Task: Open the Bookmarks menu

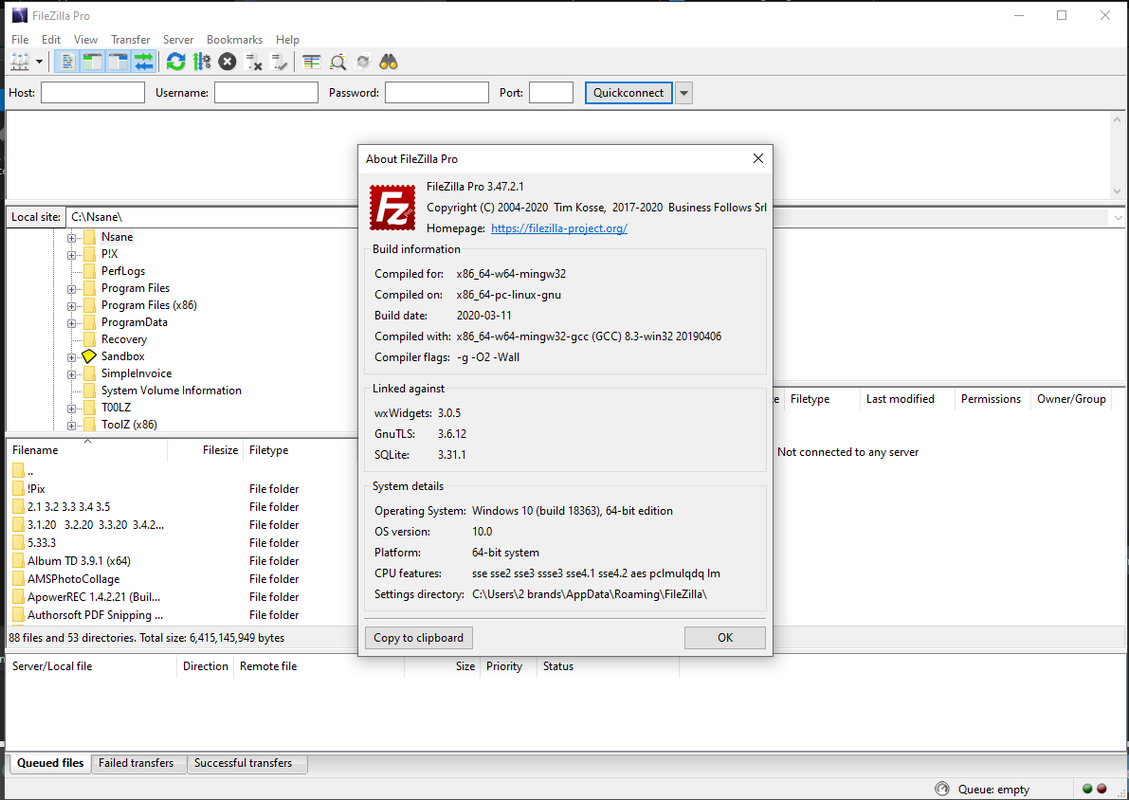Action: 234,40
